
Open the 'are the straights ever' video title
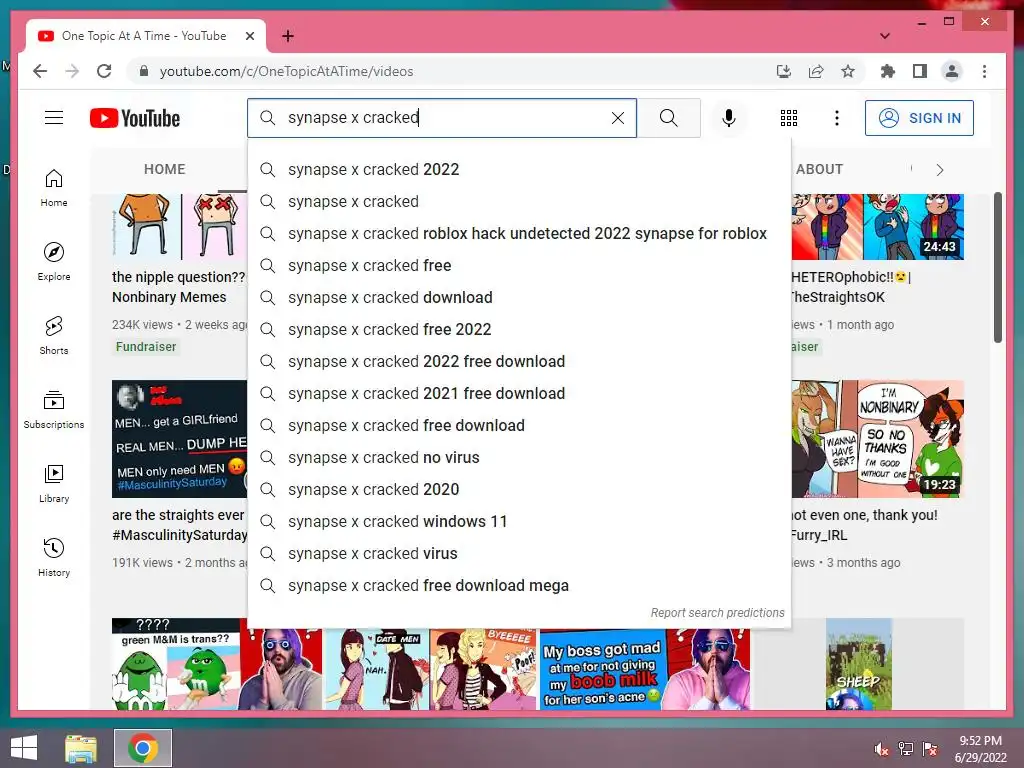179,525
